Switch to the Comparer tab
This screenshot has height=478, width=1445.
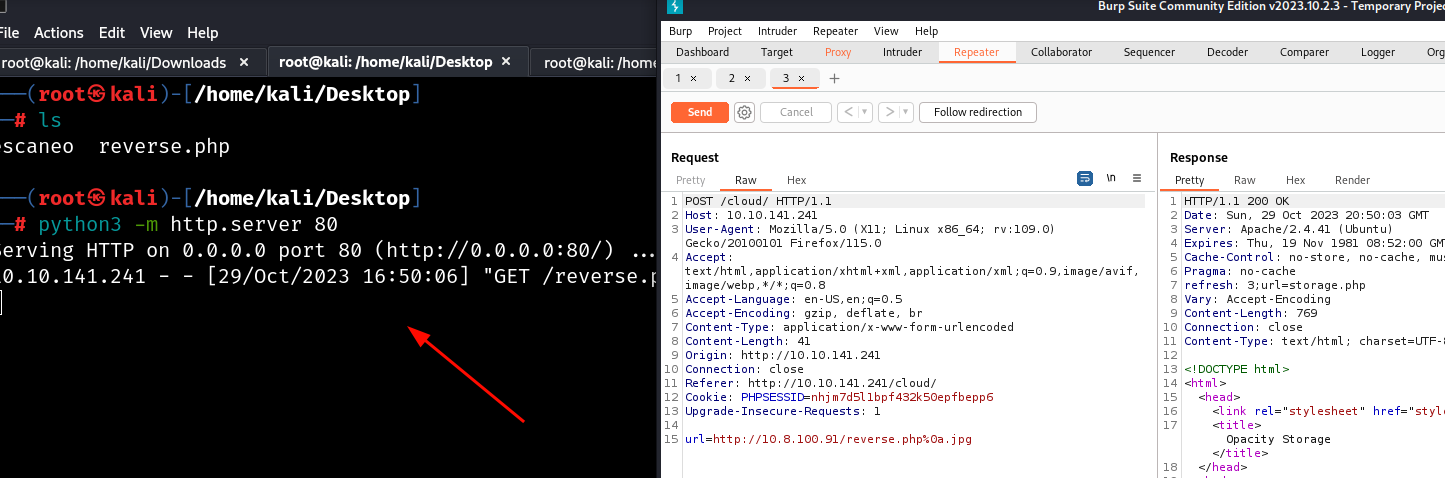click(1304, 52)
